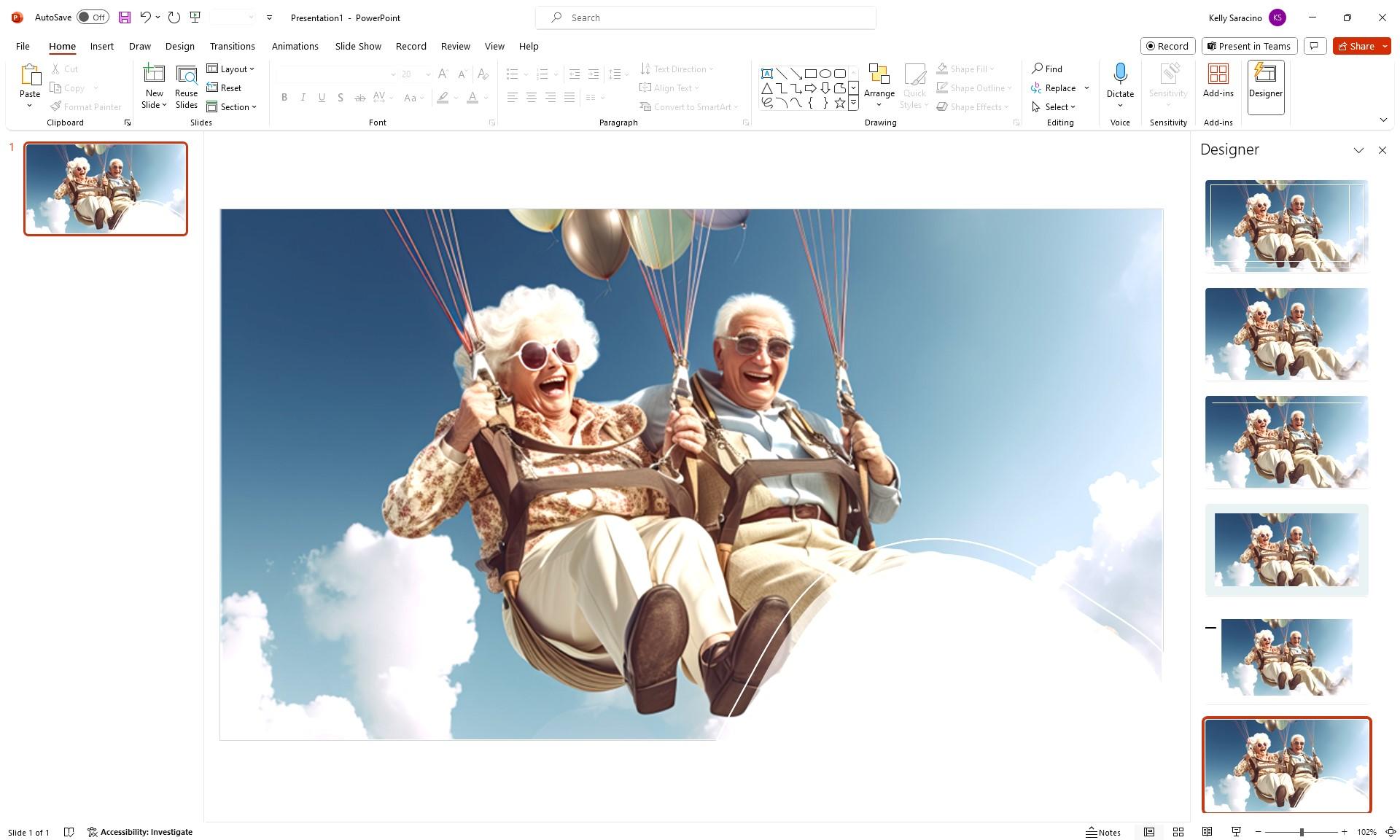
Task: Toggle the Notes pane
Action: [x=1103, y=832]
